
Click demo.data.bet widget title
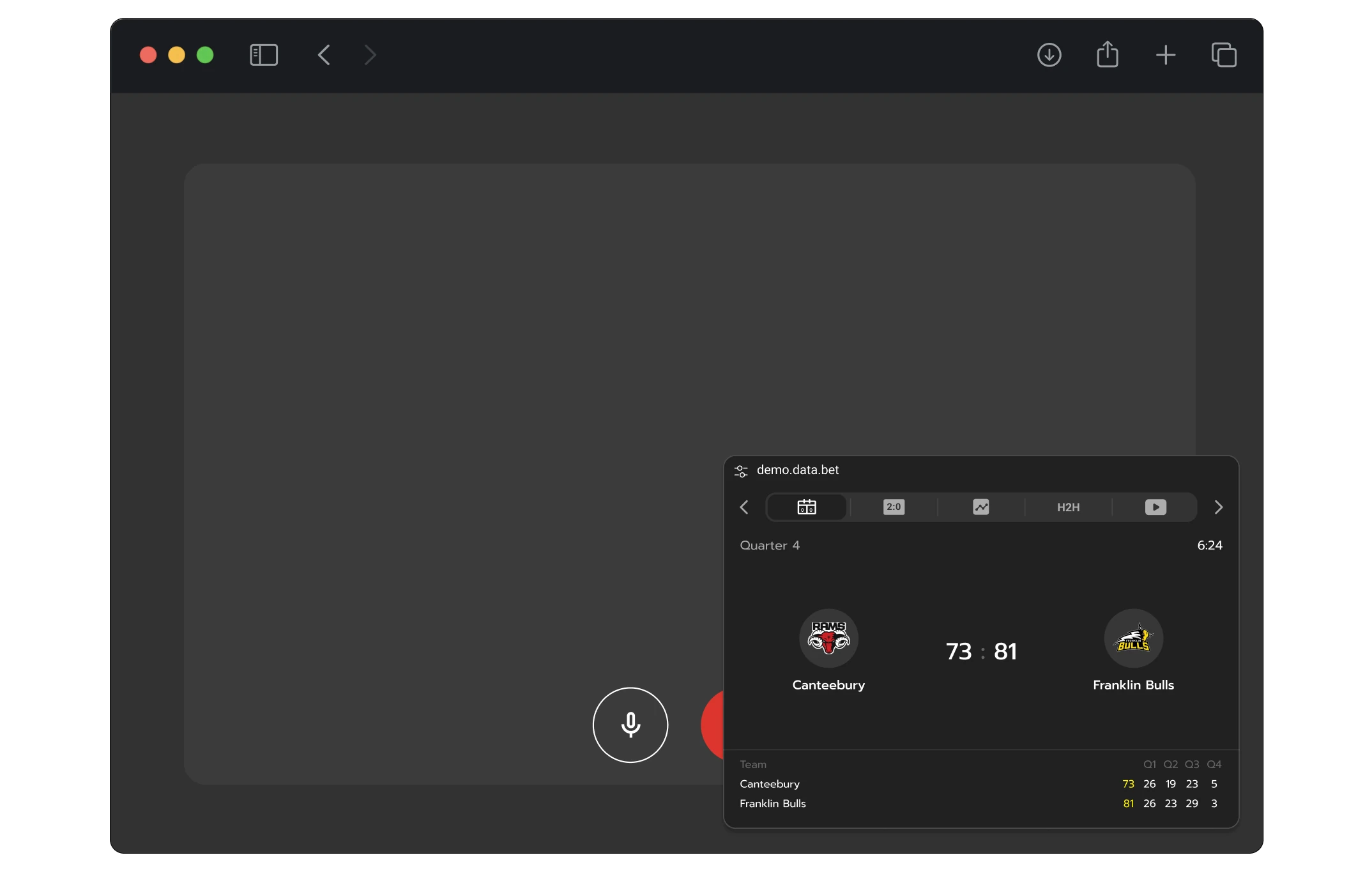click(x=798, y=470)
